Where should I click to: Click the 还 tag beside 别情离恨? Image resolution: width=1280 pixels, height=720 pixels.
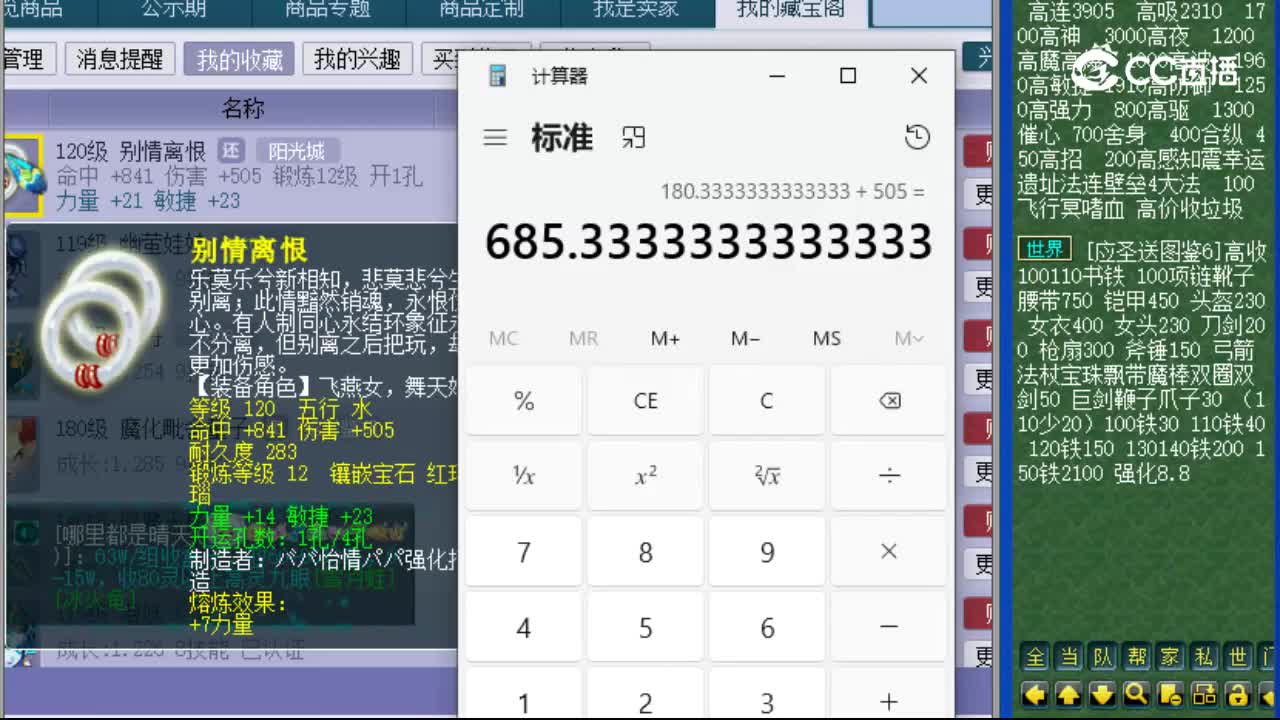pyautogui.click(x=232, y=151)
